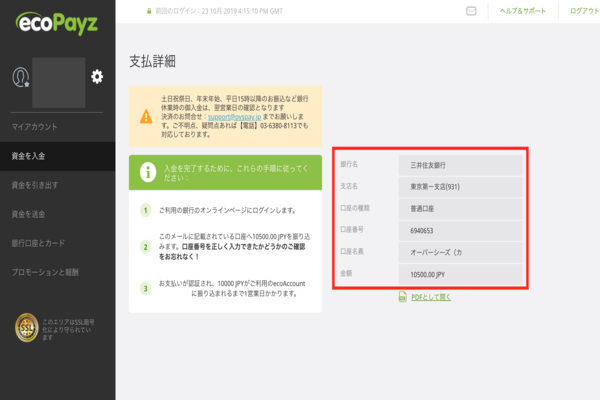This screenshot has height=400, width=600.
Task: Open account settings gear icon
Action: 97,77
